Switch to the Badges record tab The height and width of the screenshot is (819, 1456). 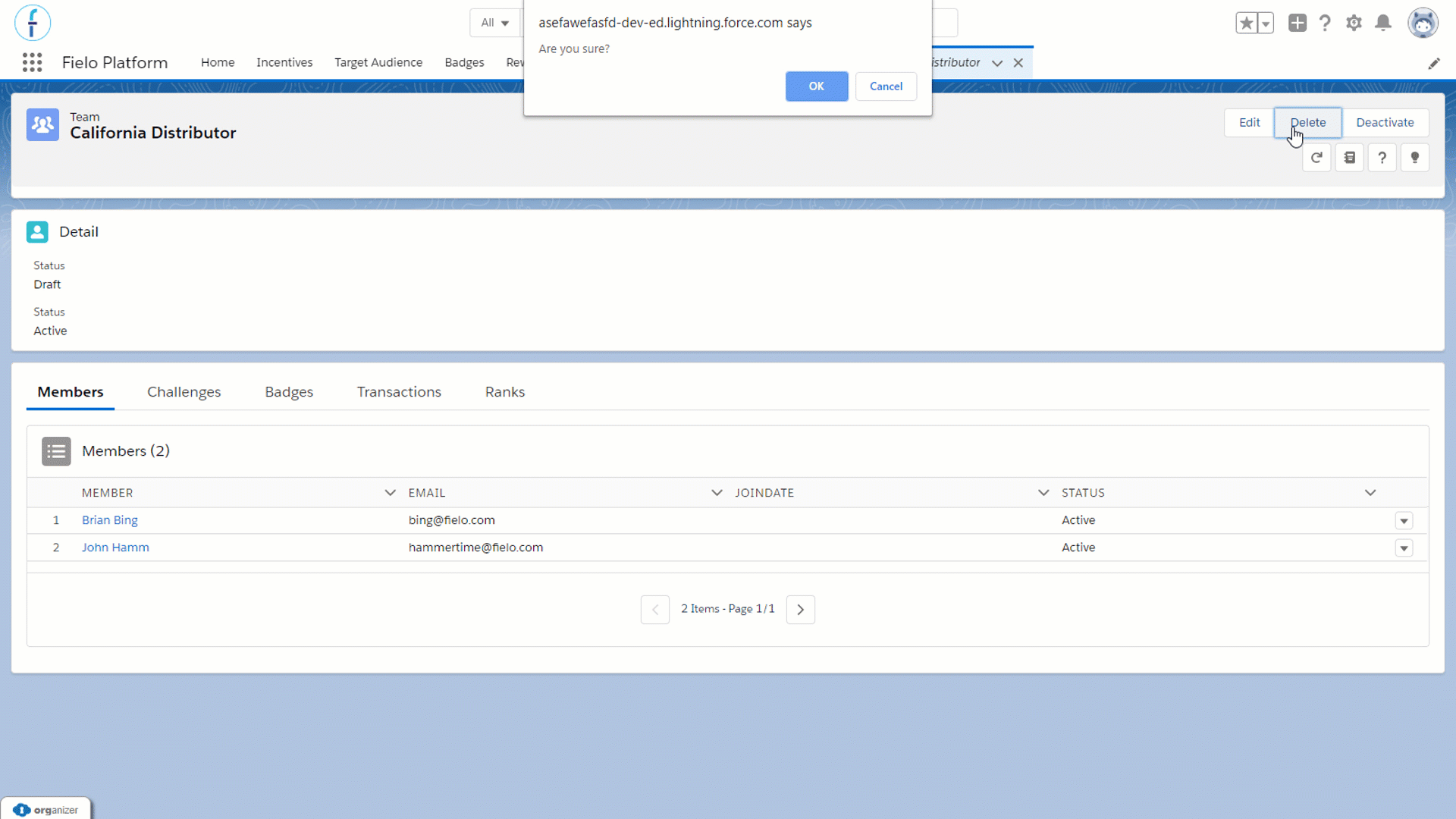[x=289, y=392]
